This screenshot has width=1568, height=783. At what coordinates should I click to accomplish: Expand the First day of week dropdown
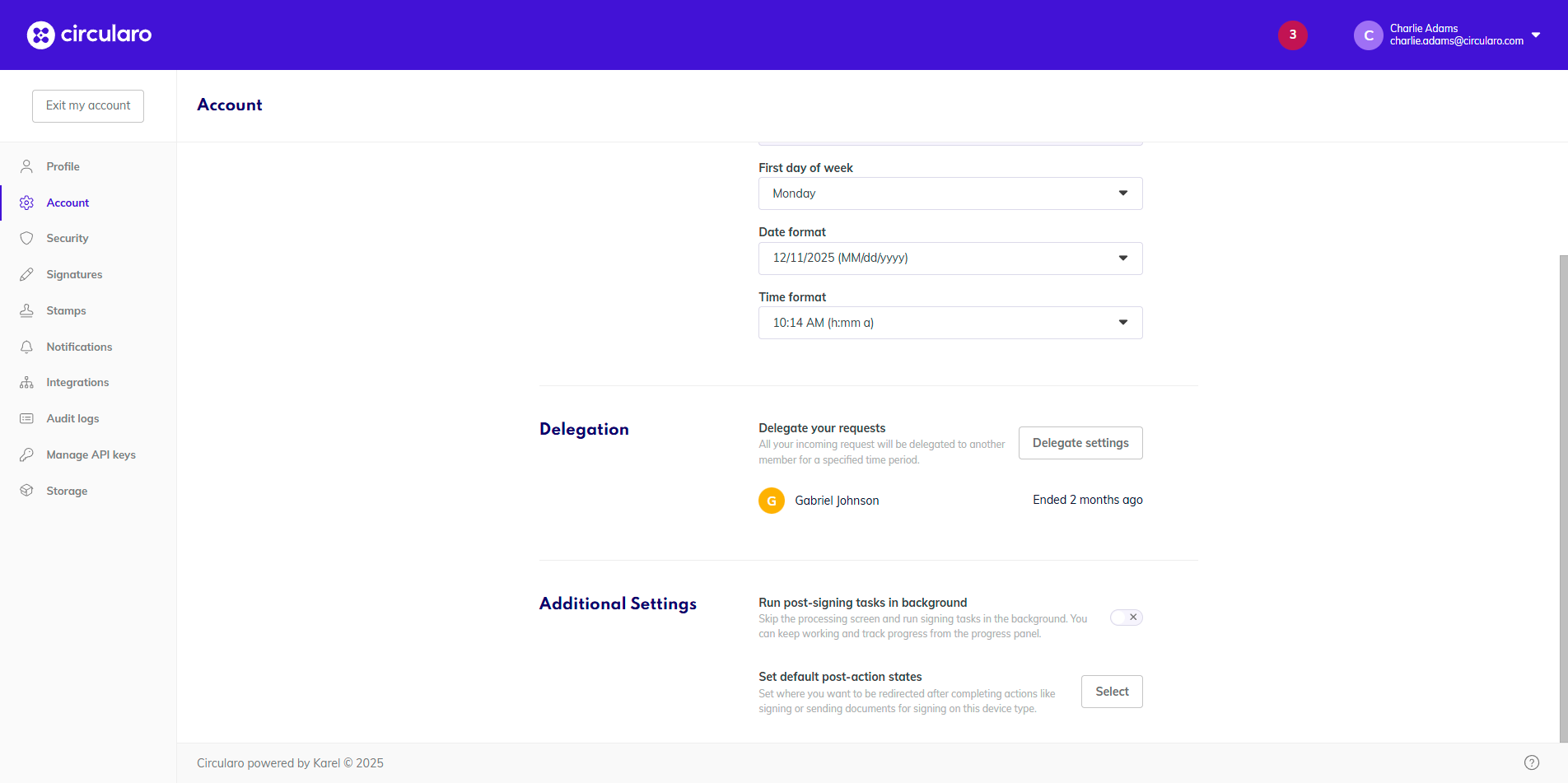950,193
